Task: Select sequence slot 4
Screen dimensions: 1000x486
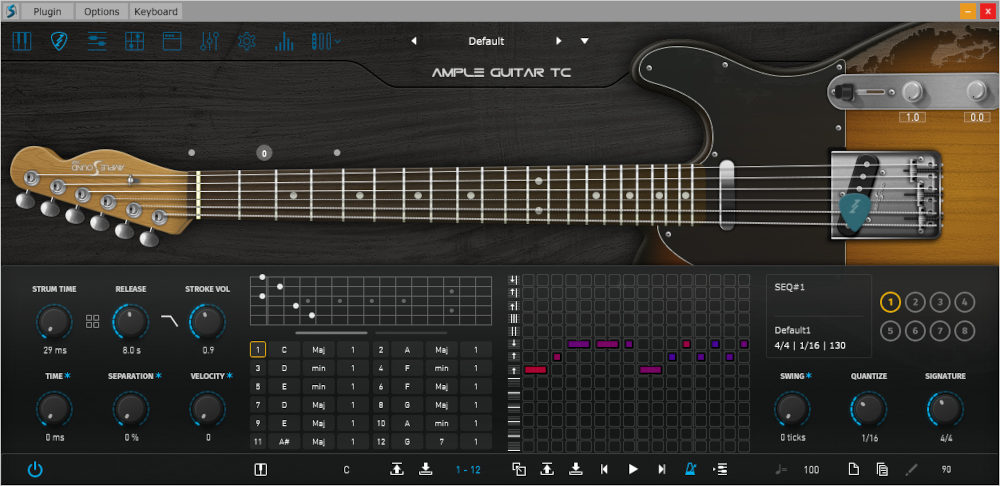Action: 965,302
